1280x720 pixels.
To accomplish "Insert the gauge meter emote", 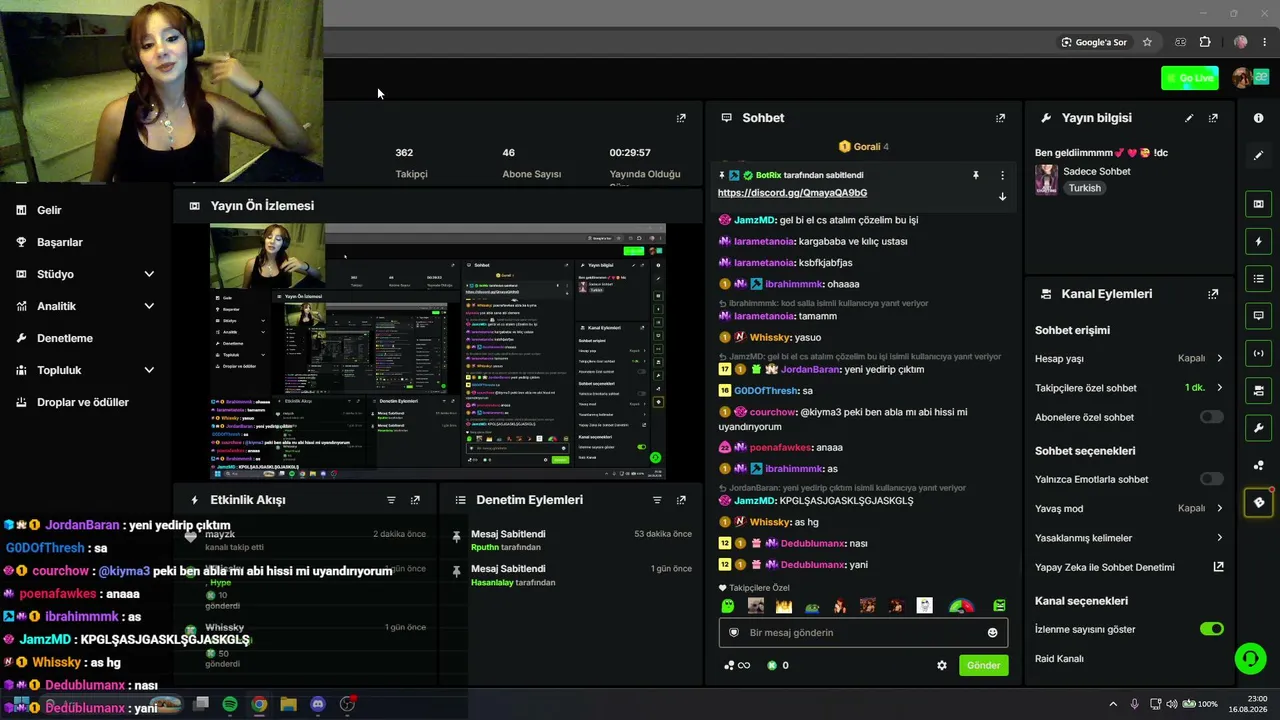I will click(961, 606).
